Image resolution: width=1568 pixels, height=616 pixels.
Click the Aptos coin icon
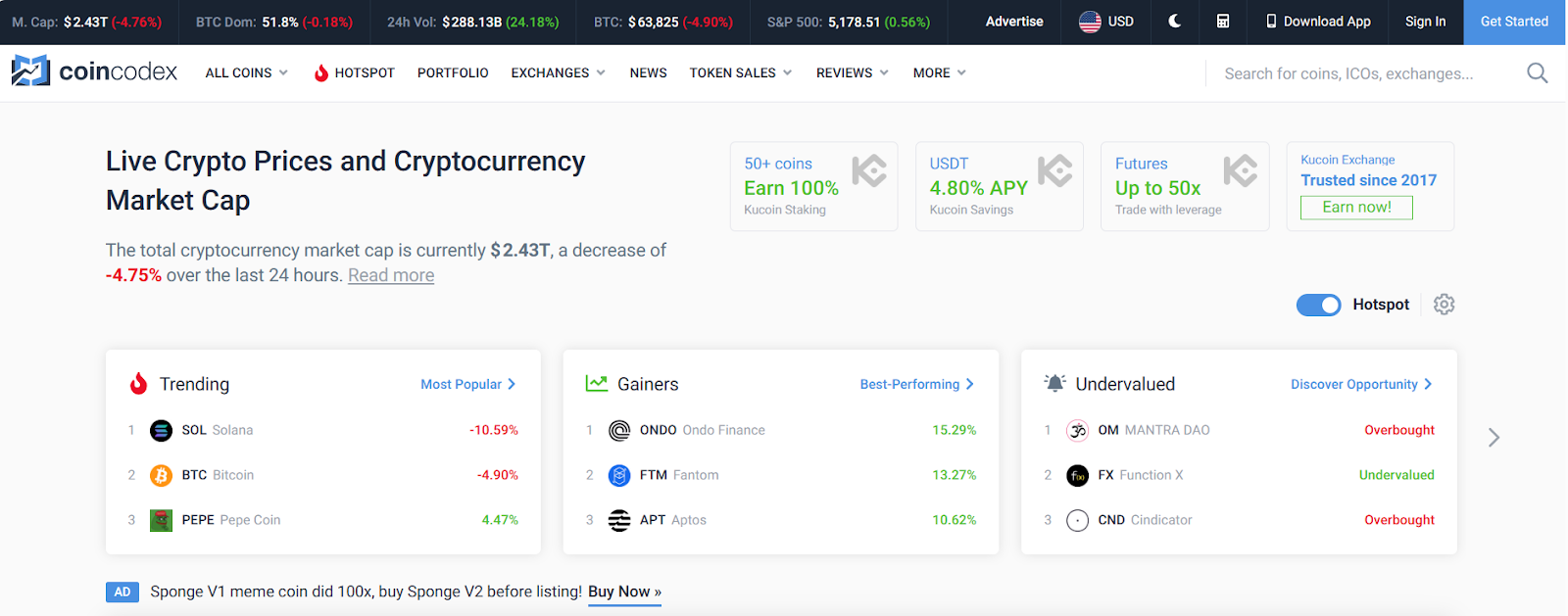point(619,520)
